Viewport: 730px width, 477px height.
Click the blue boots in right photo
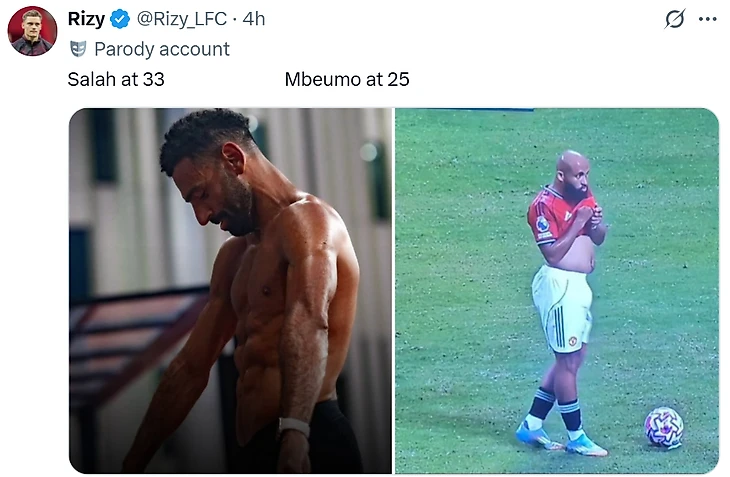point(561,438)
